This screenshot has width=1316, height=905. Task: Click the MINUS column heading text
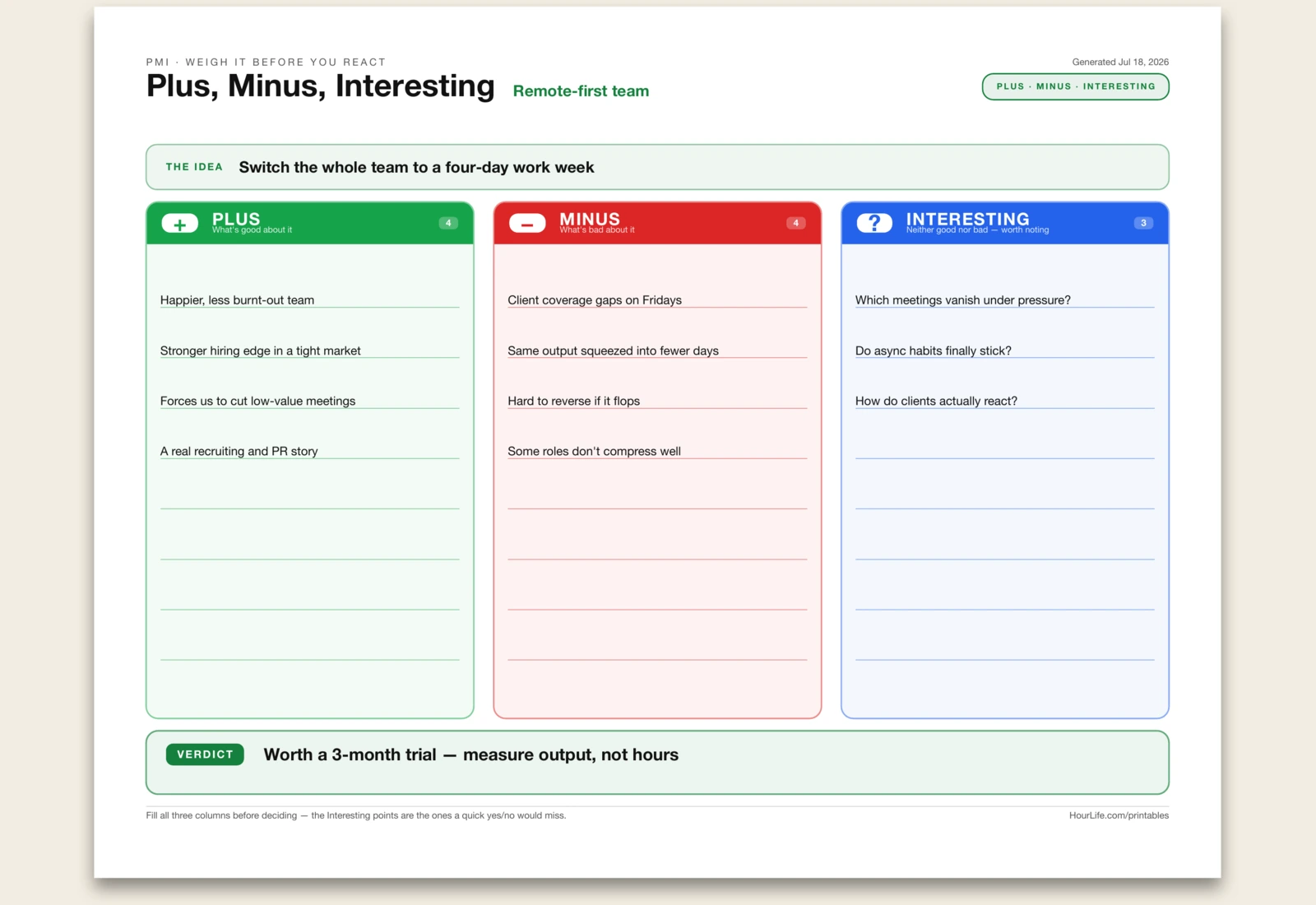[590, 219]
